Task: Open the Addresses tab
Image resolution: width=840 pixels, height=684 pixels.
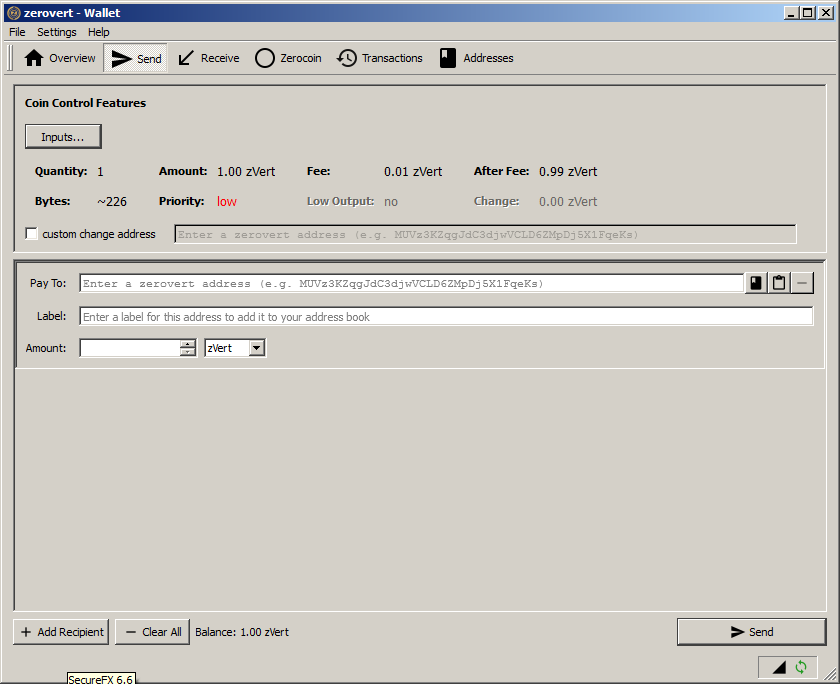Action: tap(476, 58)
